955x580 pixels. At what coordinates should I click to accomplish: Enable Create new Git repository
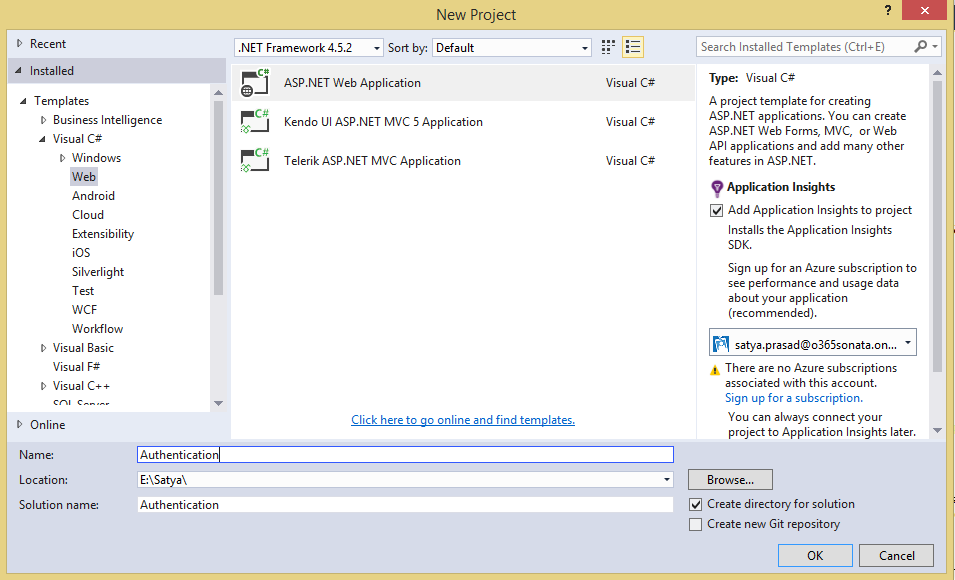click(x=696, y=525)
